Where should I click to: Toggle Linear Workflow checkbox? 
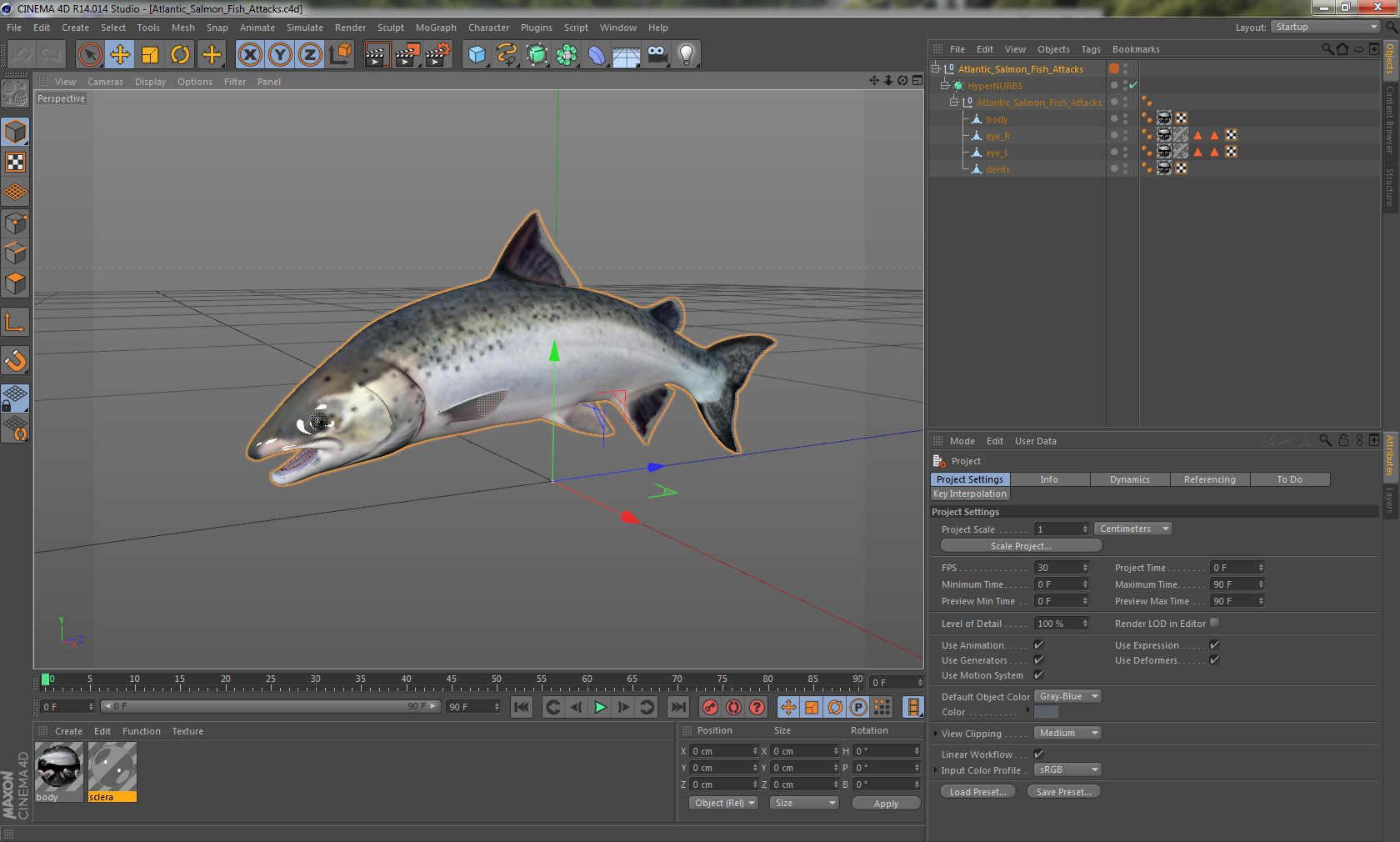[x=1038, y=754]
